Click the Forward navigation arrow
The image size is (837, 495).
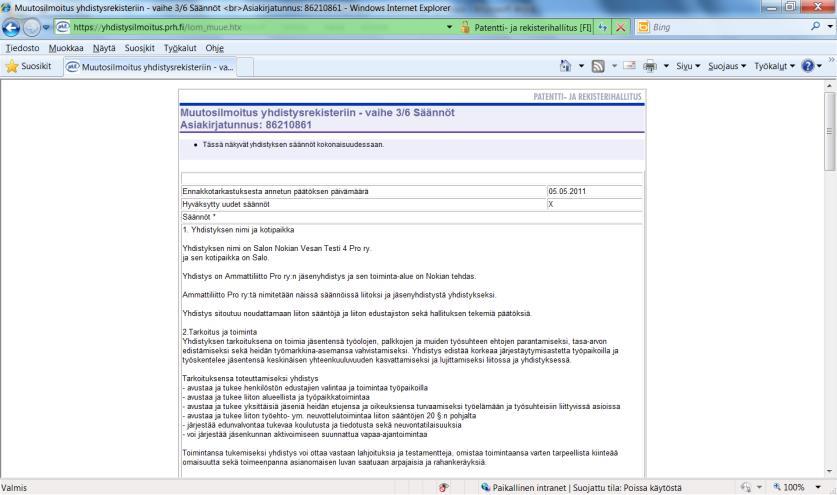point(31,27)
